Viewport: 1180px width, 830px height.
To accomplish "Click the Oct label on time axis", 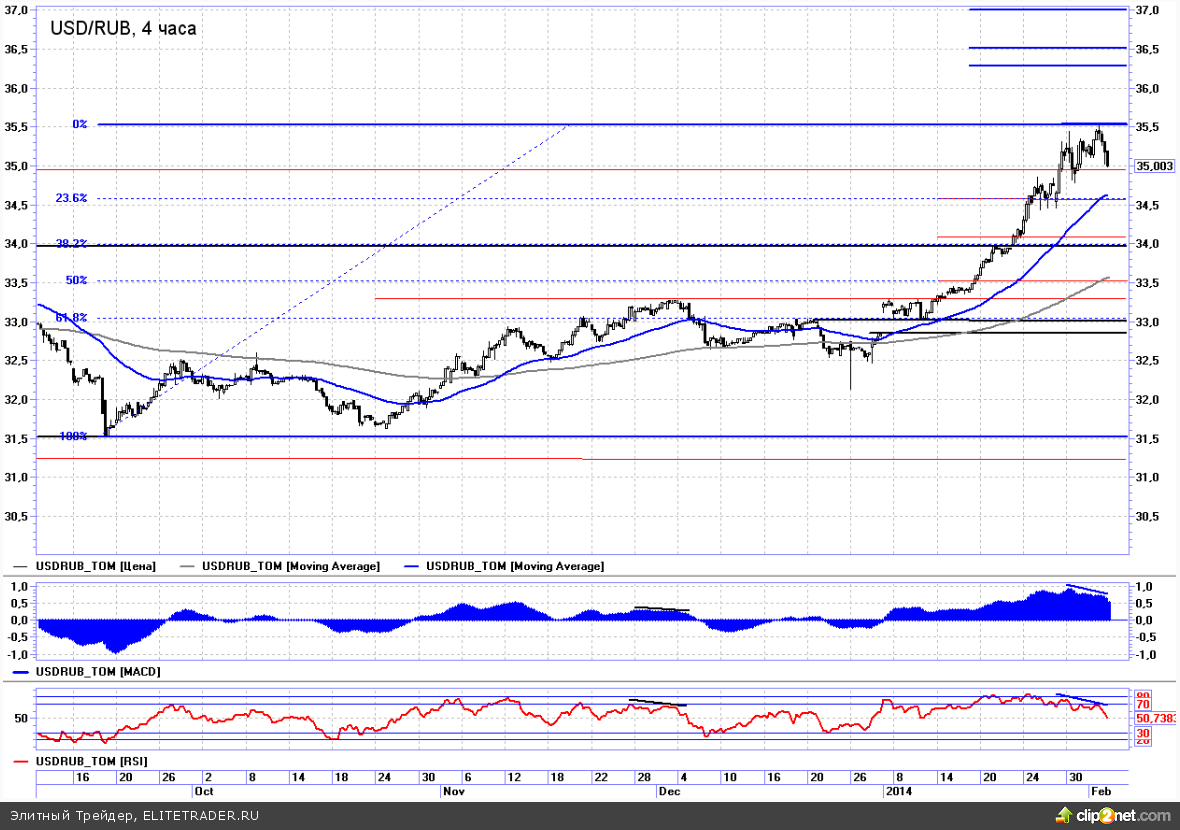I will pos(203,790).
